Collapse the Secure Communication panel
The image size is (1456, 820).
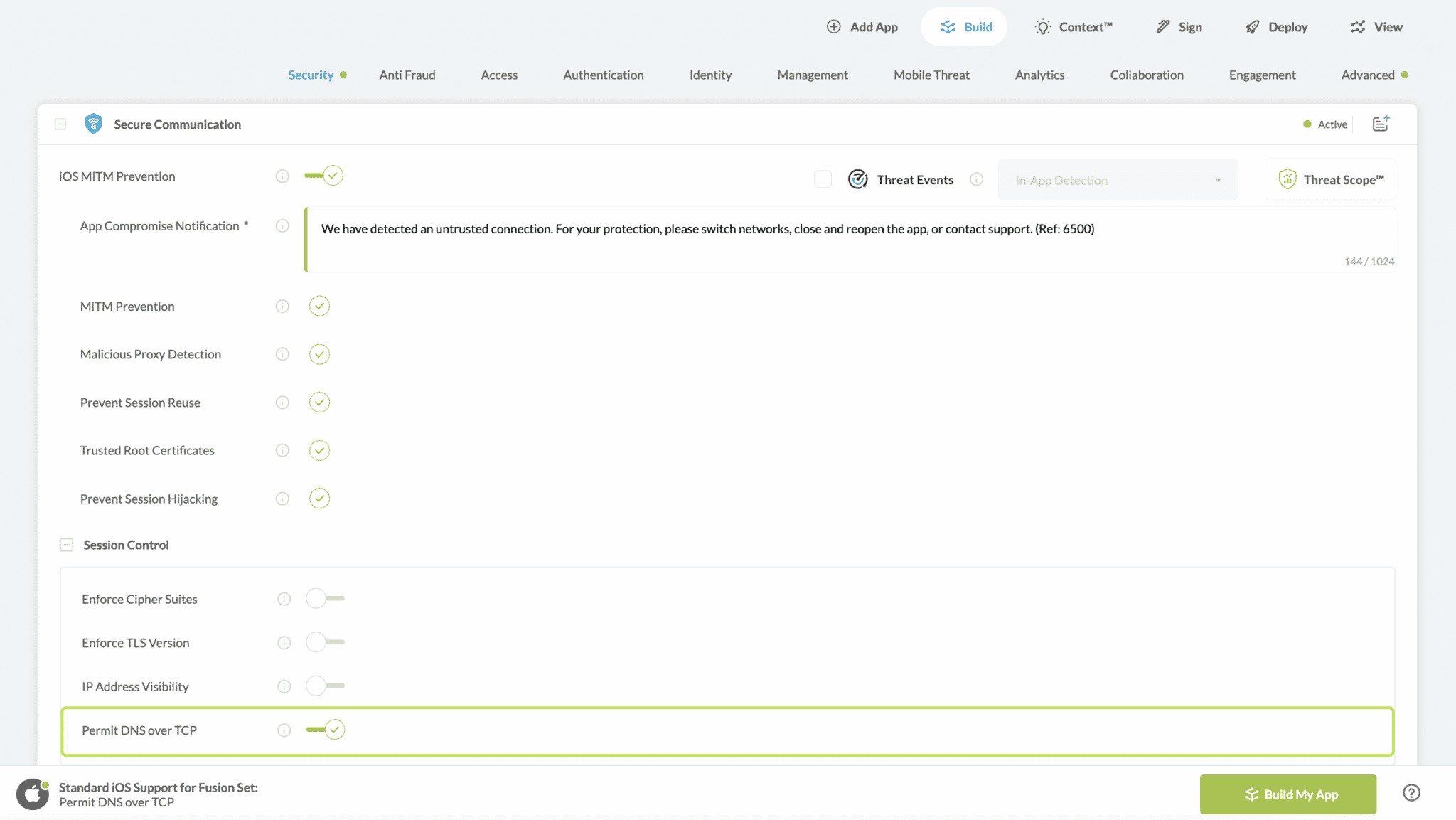[x=60, y=124]
